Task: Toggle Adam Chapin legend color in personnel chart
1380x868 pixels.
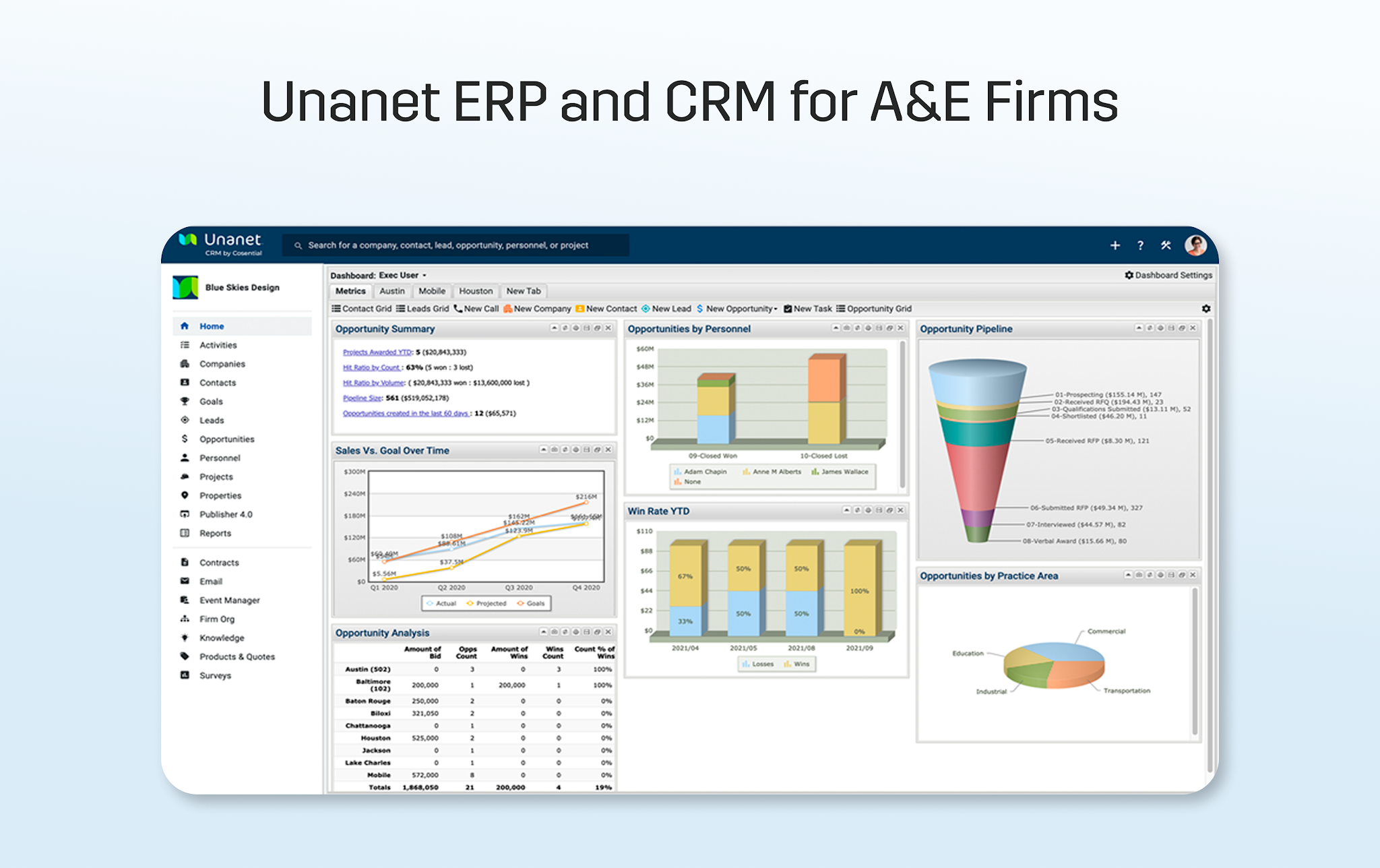Action: click(678, 472)
